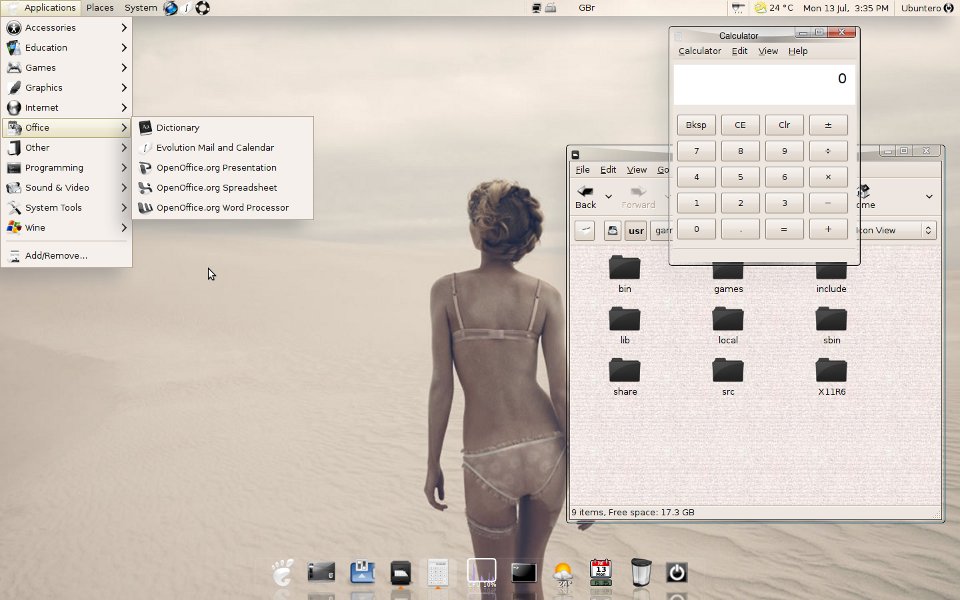This screenshot has width=960, height=600.
Task: Click the weather icon in the dock
Action: pyautogui.click(x=563, y=574)
